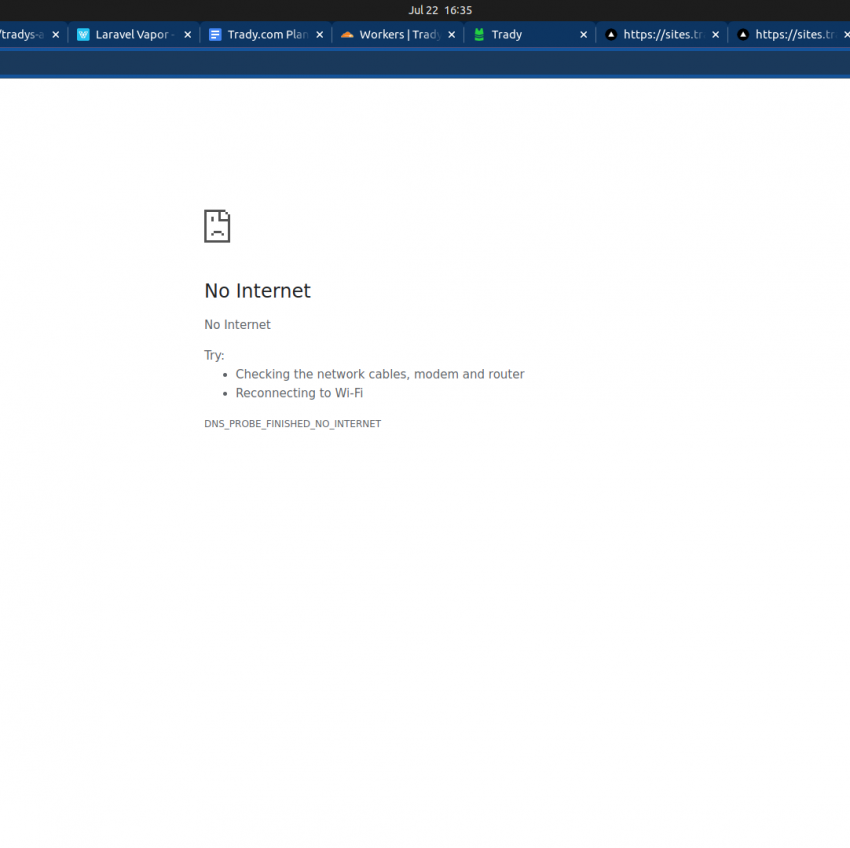The height and width of the screenshot is (848, 850).
Task: Close the rightmost https://sites tab
Action: 846,35
